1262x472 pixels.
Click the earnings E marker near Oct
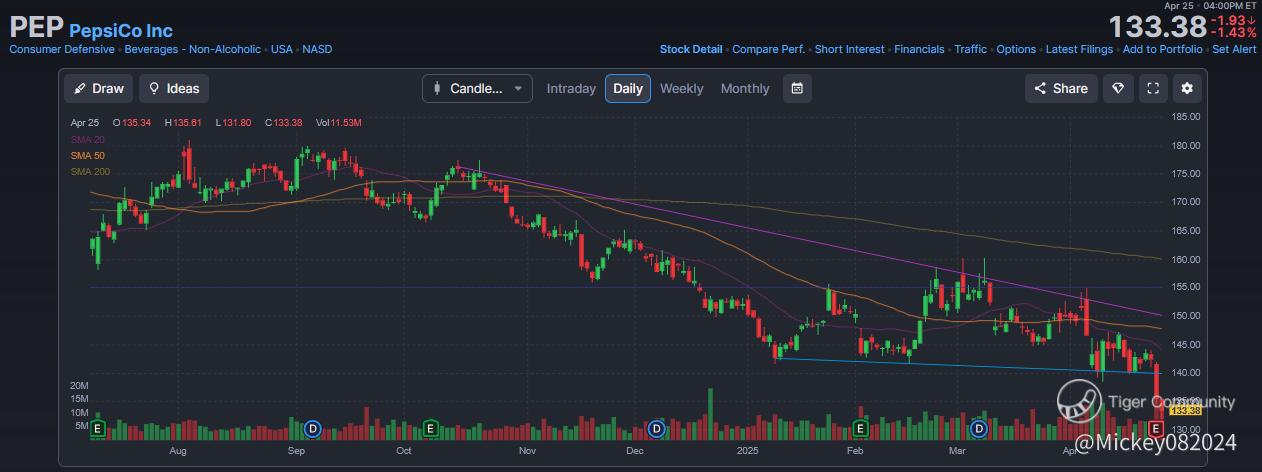(430, 428)
